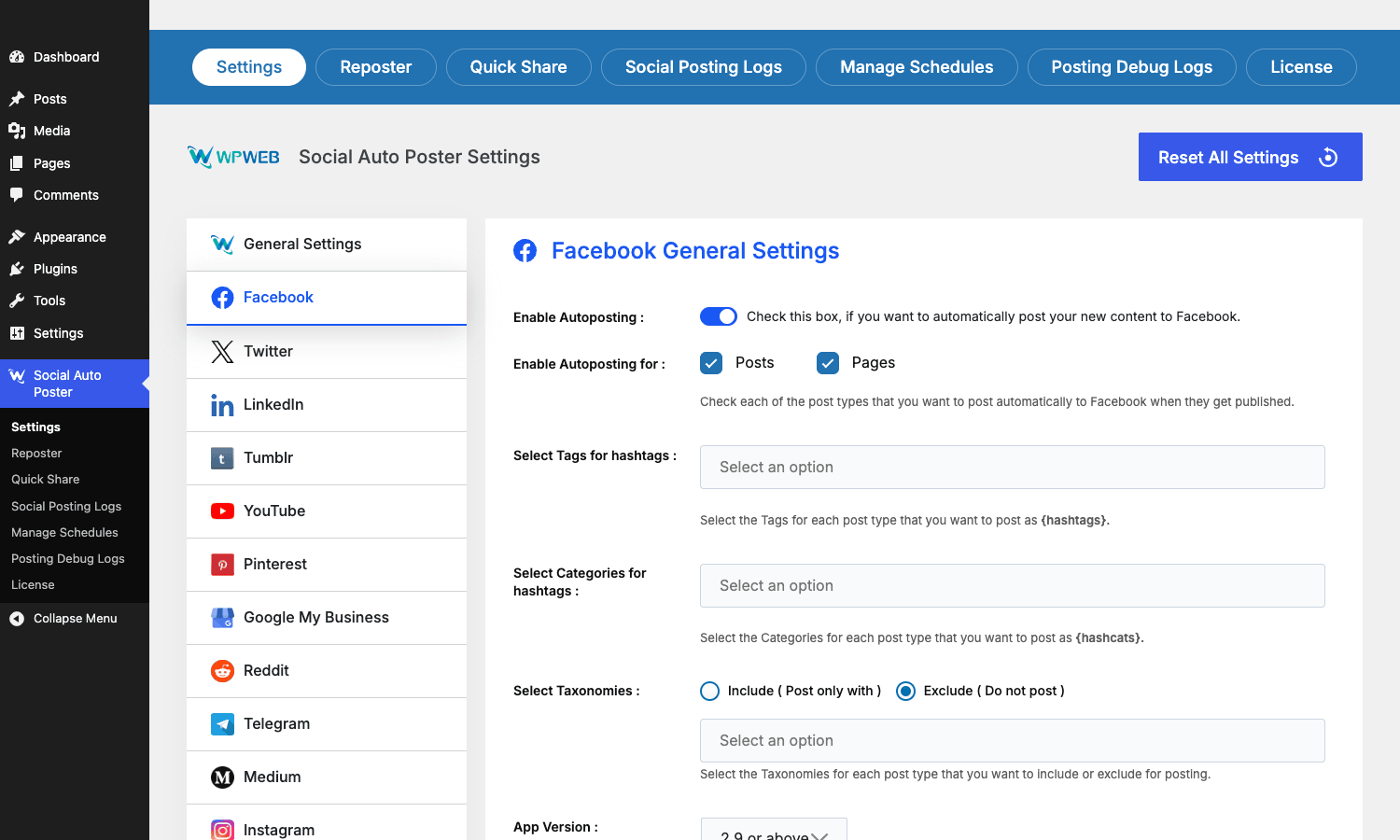Open License in sidebar submenu
This screenshot has height=840, width=1400.
point(33,584)
